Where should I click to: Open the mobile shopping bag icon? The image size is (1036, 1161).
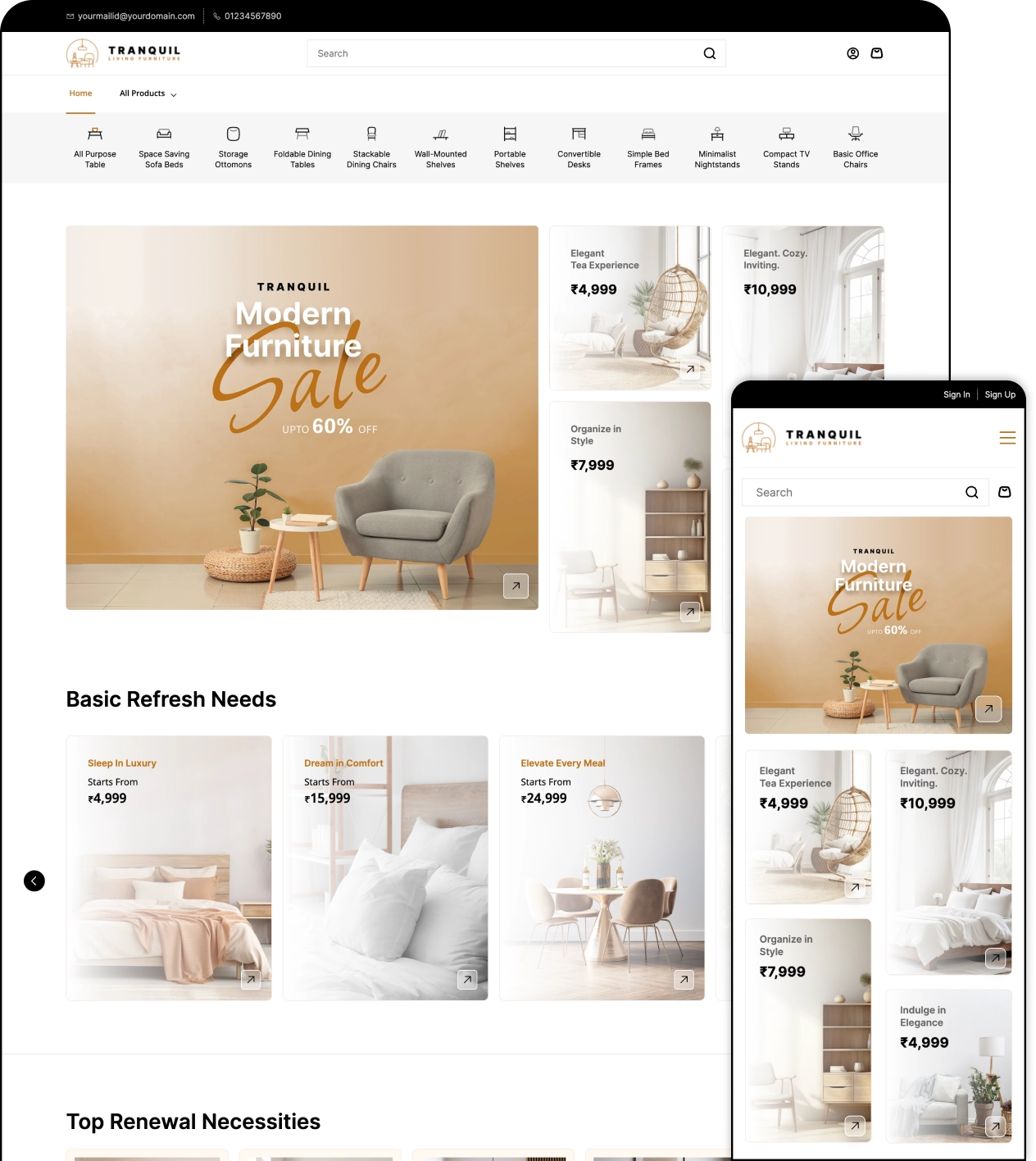pyautogui.click(x=1005, y=492)
